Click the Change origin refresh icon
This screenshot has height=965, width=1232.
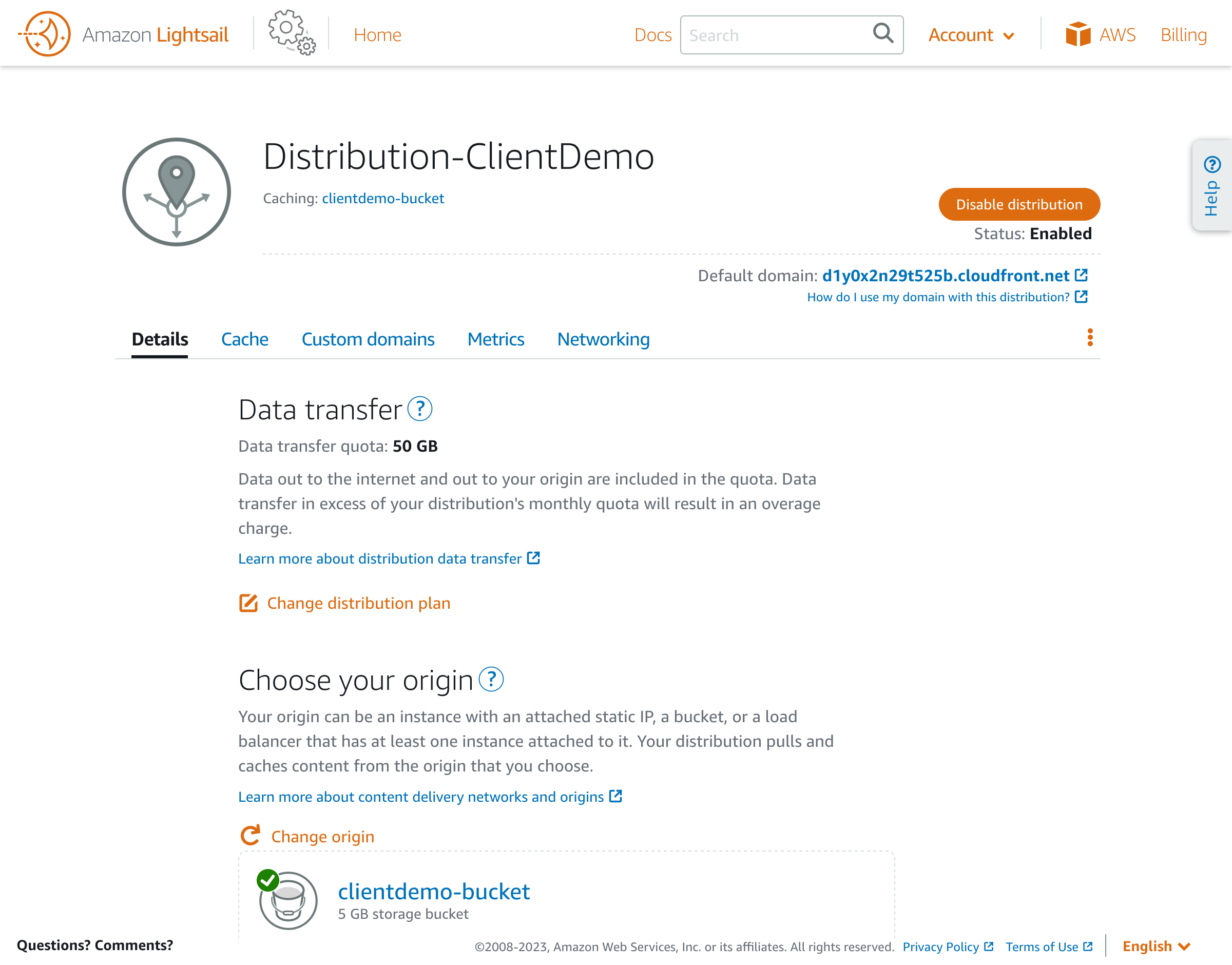[250, 836]
